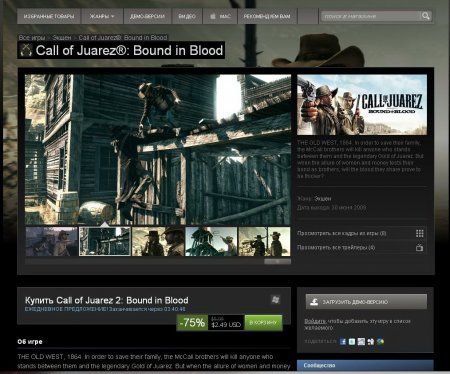This screenshot has width=450, height=374.
Task: Click the Войдите sign-in link
Action: (315, 321)
